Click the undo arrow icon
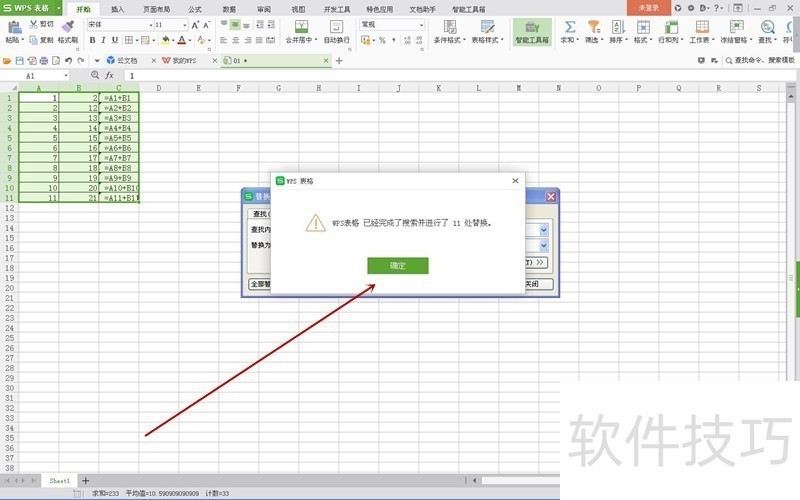The image size is (800, 500). (x=68, y=61)
